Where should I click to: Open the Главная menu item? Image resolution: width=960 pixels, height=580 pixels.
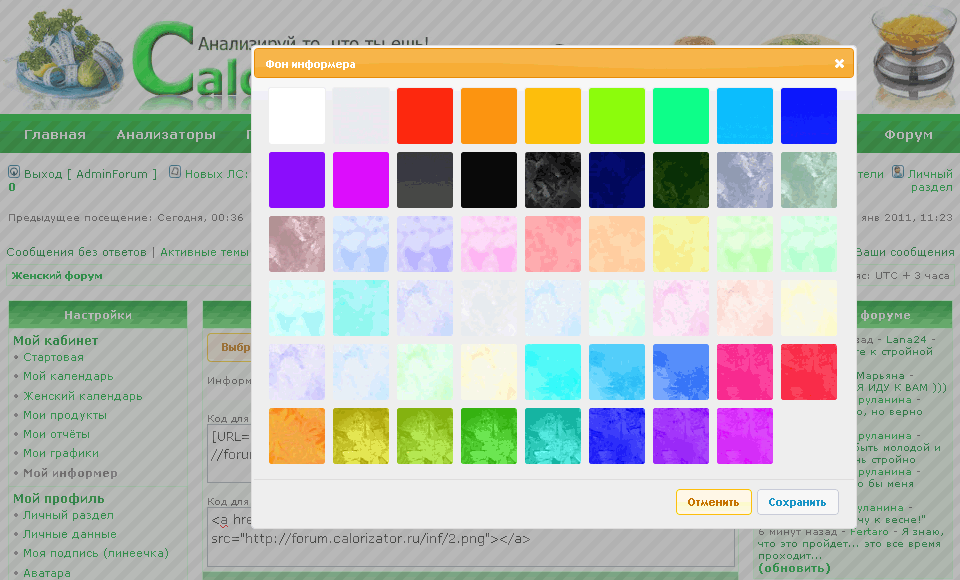click(x=55, y=135)
